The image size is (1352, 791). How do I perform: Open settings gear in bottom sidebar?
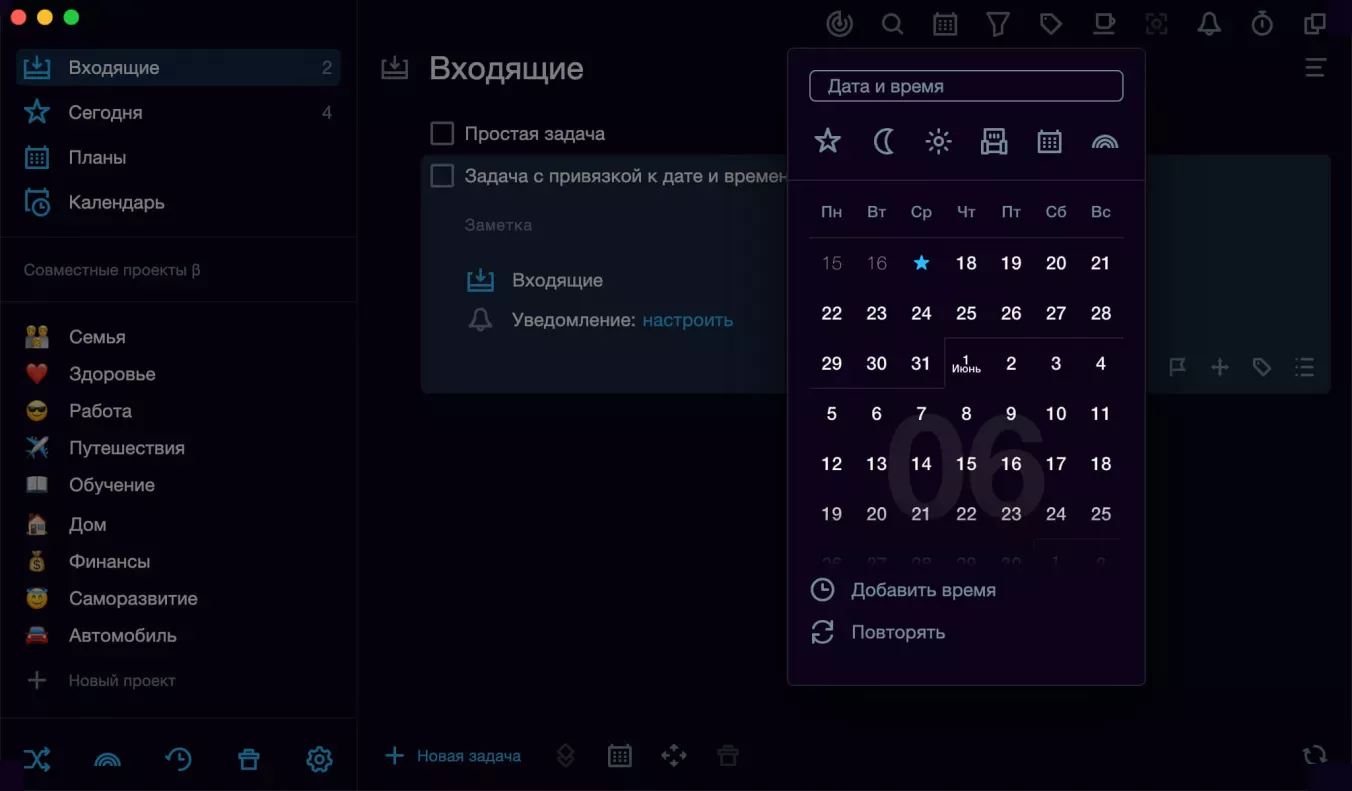(x=319, y=760)
